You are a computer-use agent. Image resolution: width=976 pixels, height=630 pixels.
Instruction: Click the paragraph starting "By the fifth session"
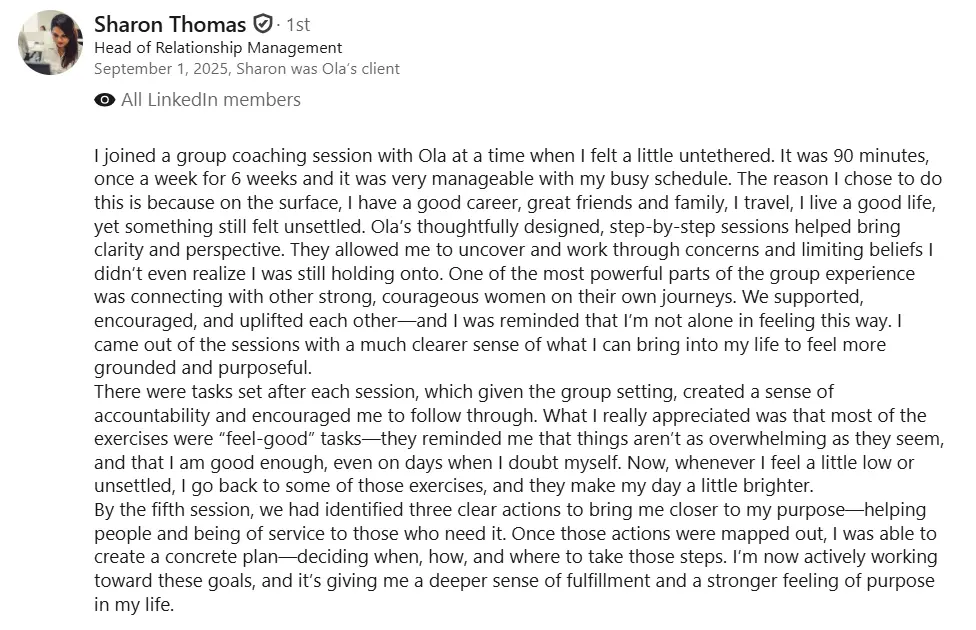click(516, 557)
